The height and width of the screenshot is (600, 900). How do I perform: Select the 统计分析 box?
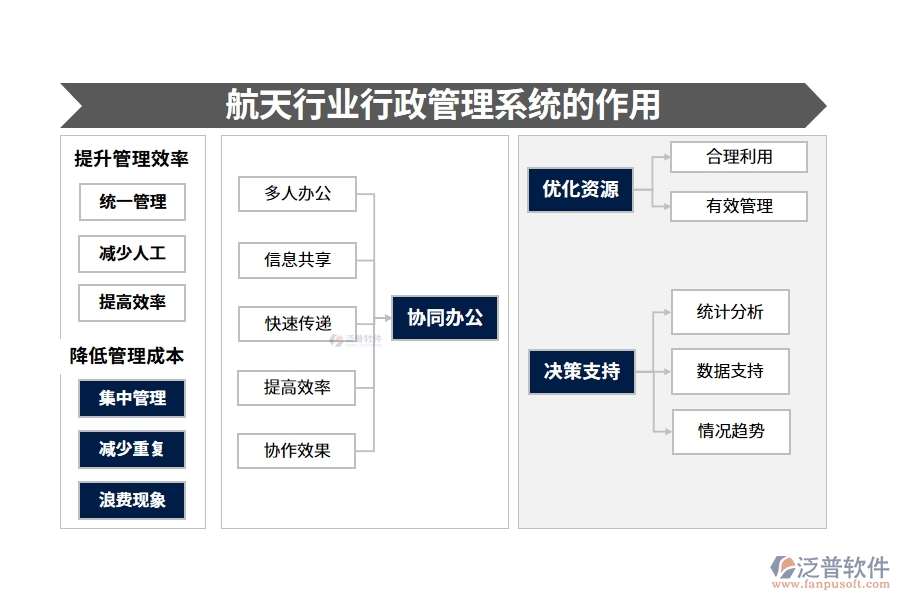[730, 312]
